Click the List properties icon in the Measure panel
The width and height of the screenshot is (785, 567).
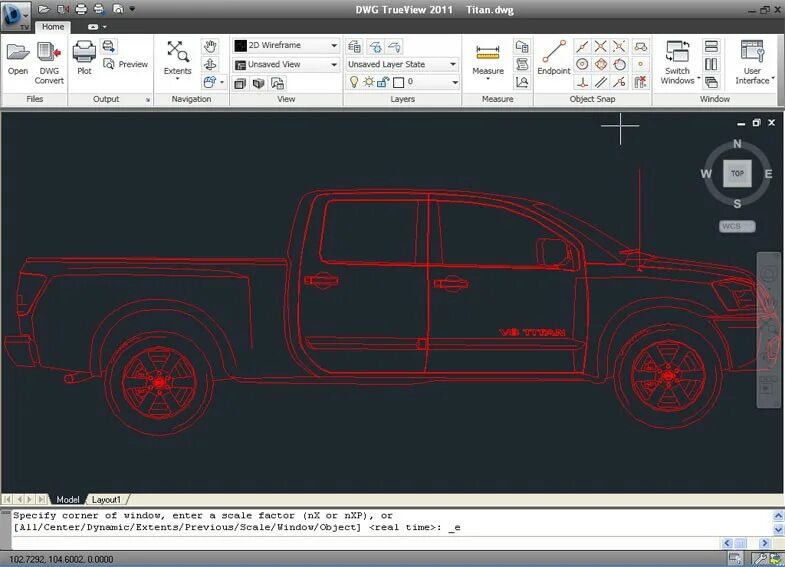[522, 47]
